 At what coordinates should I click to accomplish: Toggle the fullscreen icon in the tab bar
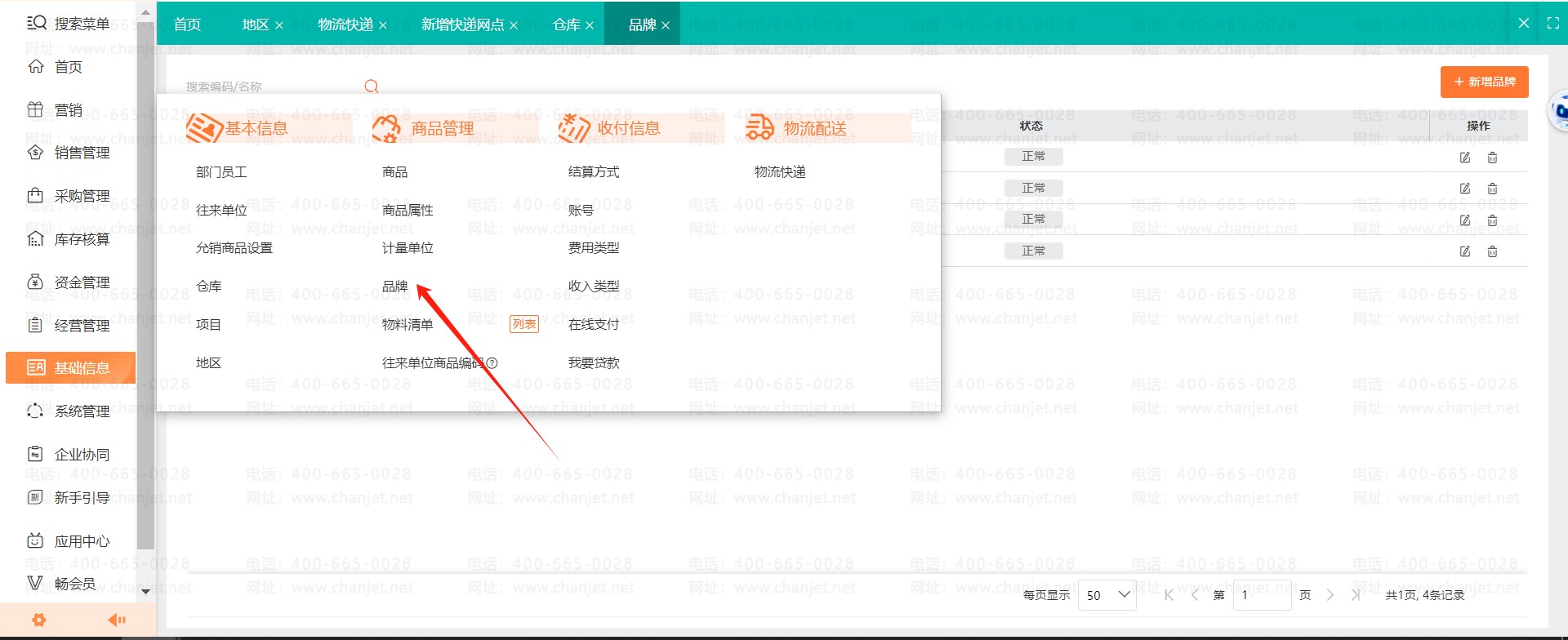click(x=1553, y=23)
